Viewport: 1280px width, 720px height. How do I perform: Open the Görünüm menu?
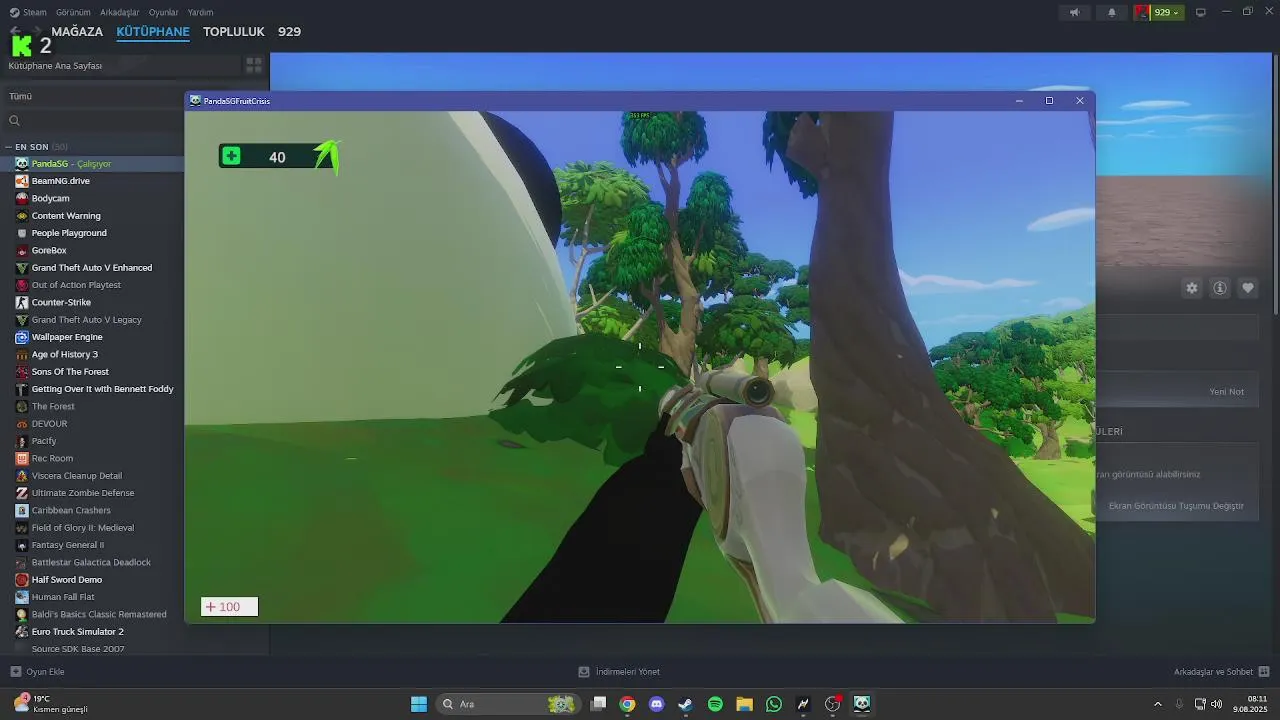coord(73,12)
